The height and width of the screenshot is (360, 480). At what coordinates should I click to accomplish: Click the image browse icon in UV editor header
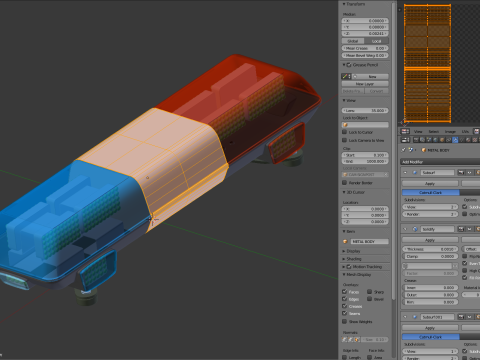pyautogui.click(x=477, y=131)
